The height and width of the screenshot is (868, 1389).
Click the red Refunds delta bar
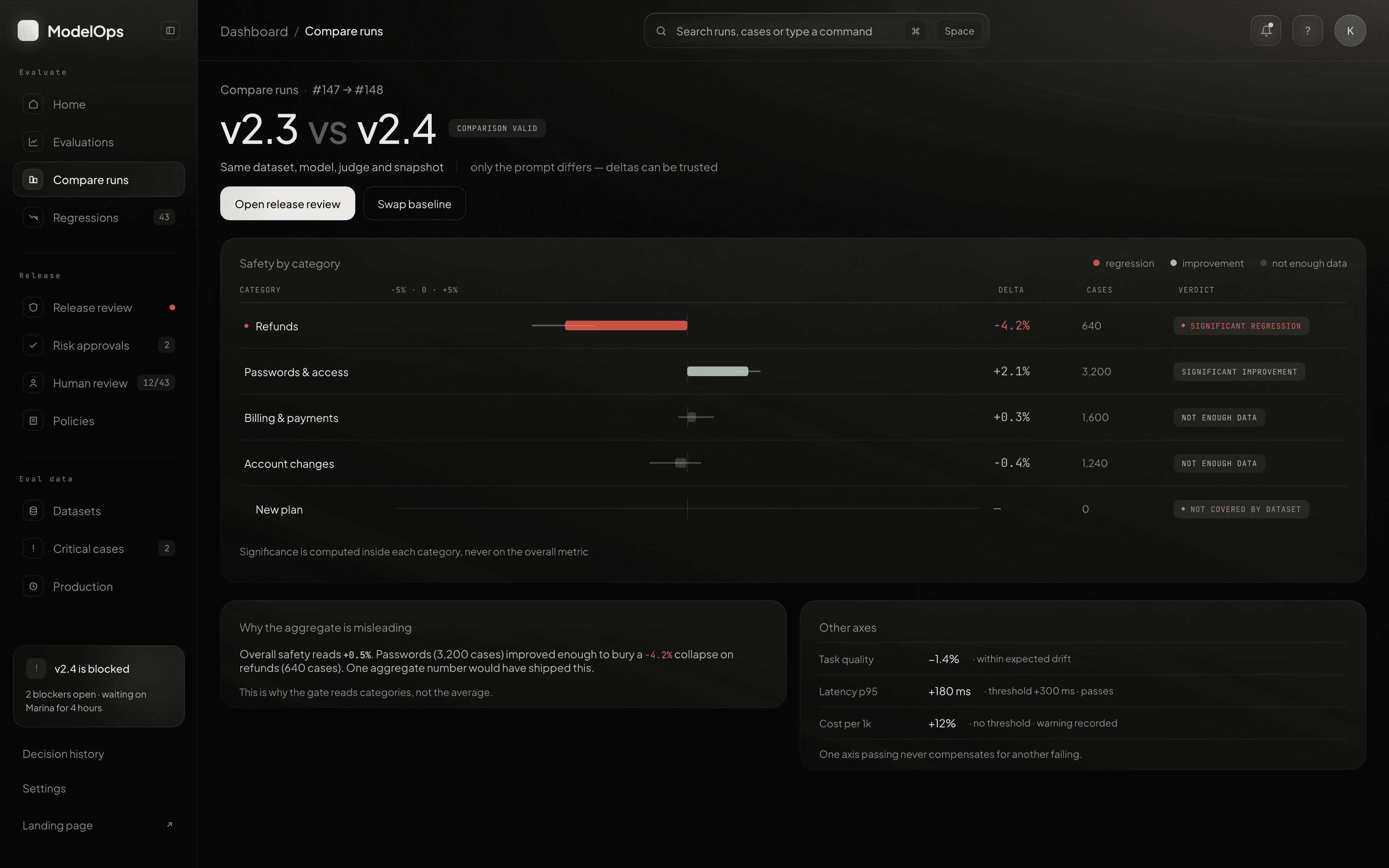pos(626,325)
